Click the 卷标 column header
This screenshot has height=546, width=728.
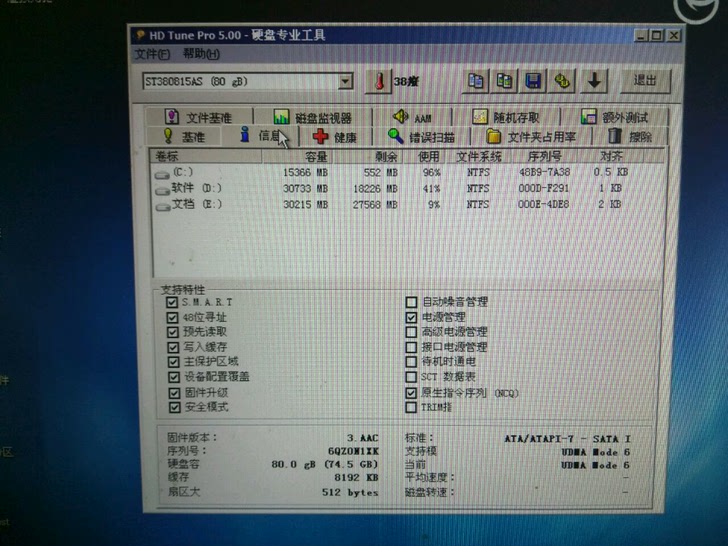coord(206,156)
